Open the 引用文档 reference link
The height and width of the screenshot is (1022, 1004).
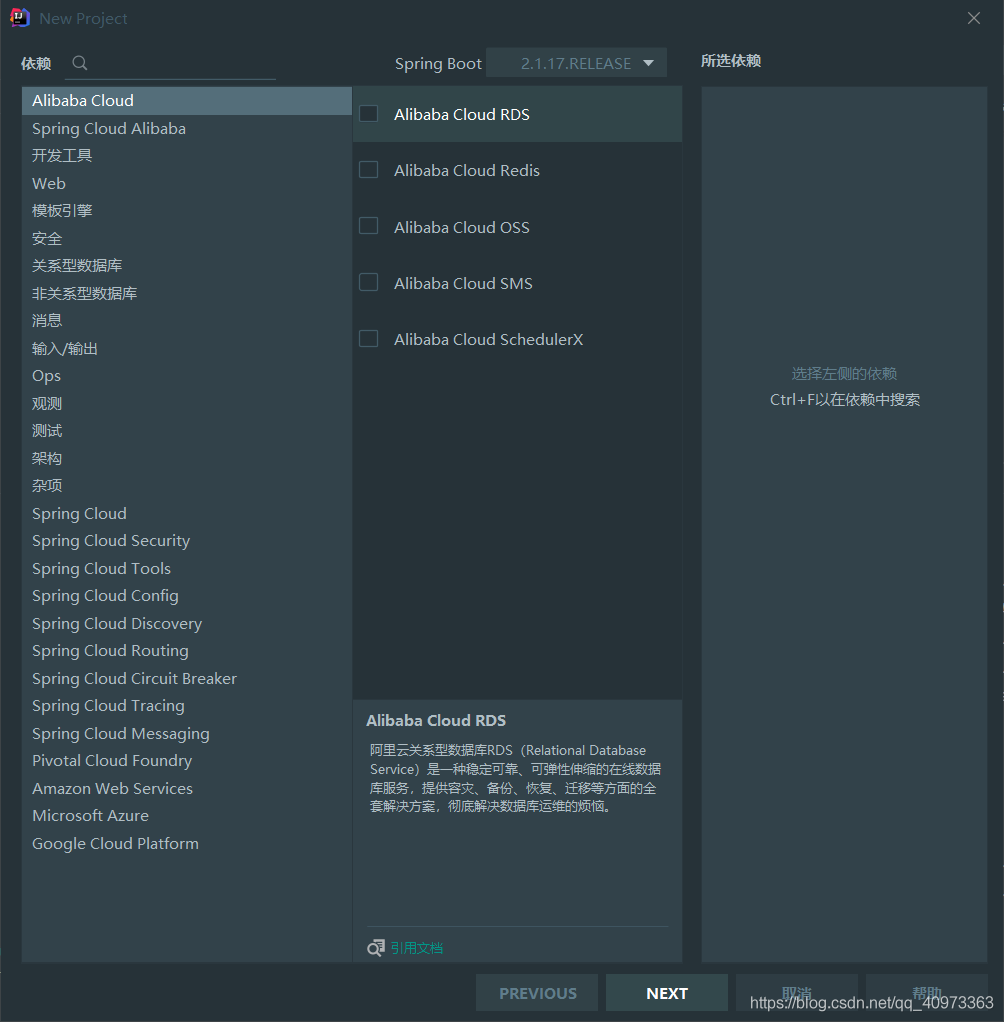(x=415, y=947)
